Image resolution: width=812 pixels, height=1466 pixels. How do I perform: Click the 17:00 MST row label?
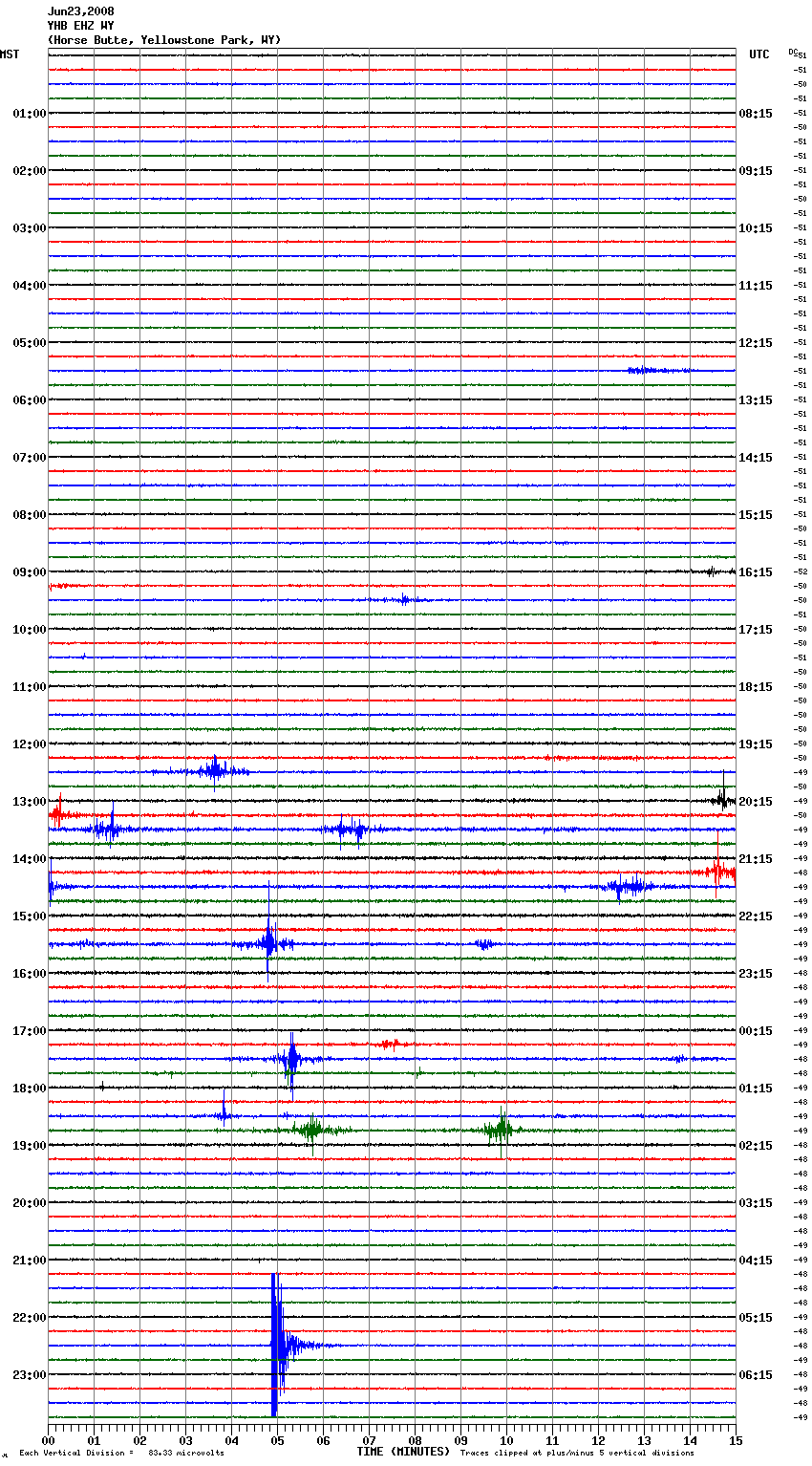click(x=30, y=1031)
